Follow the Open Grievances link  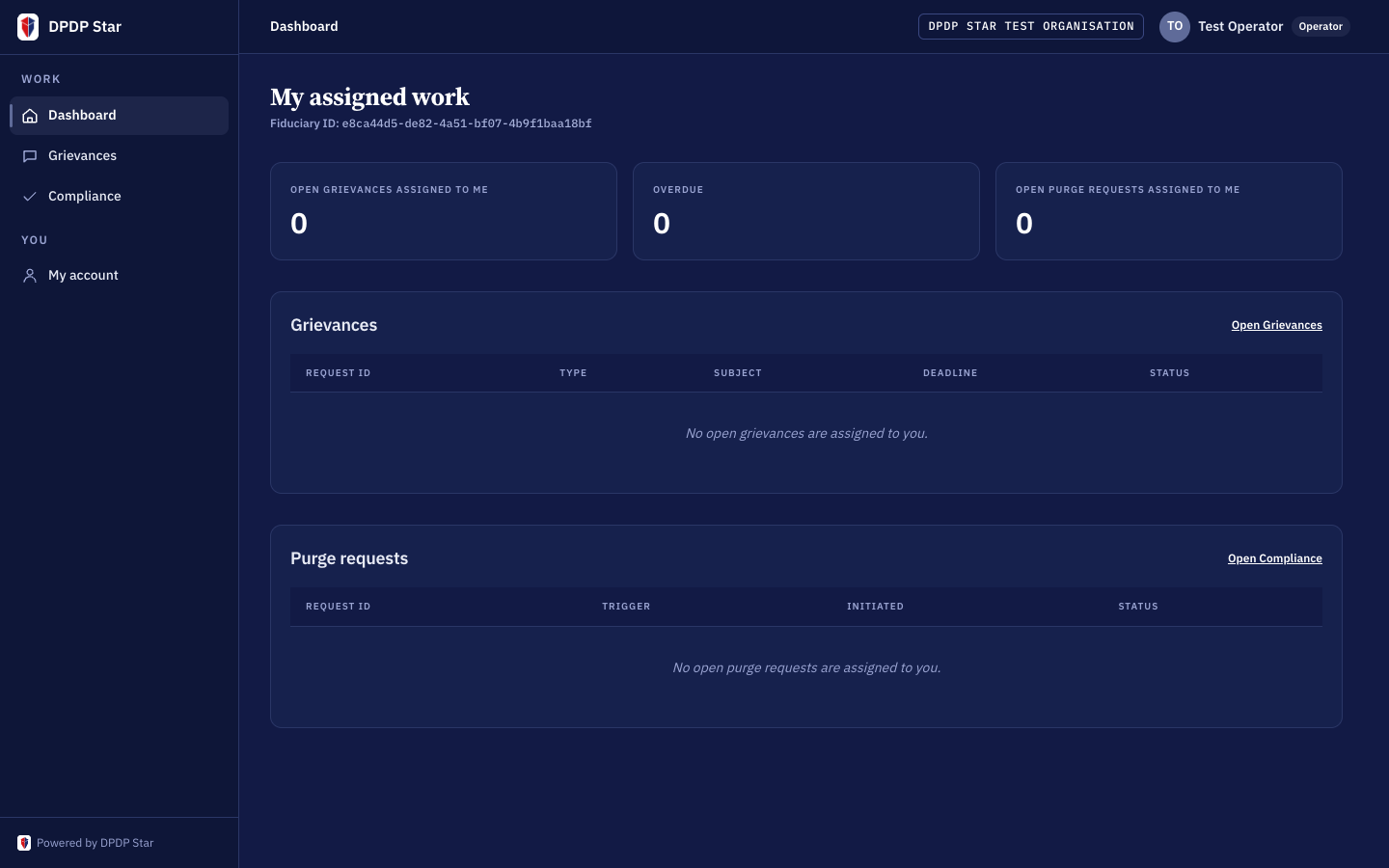coord(1276,326)
